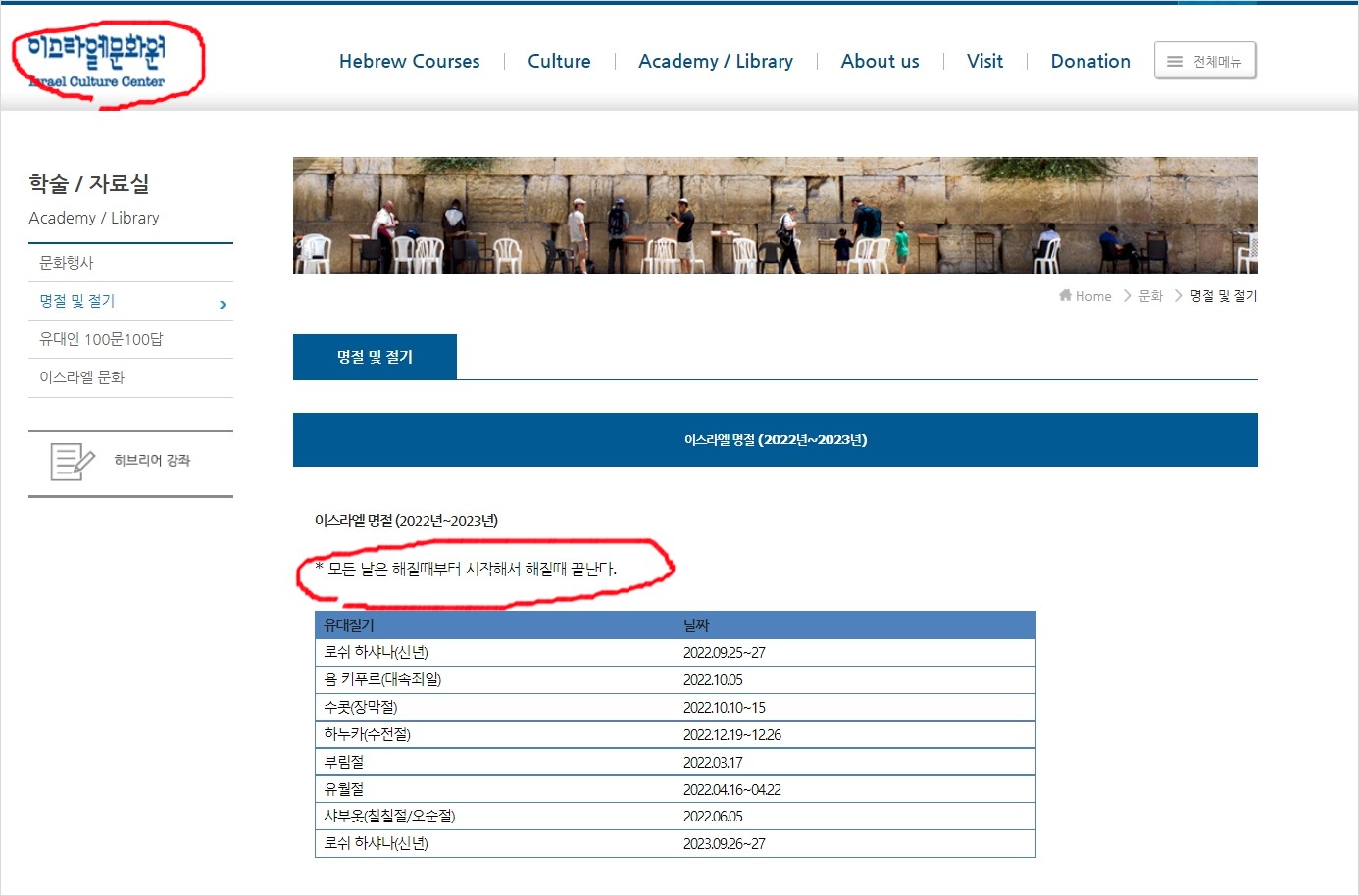The image size is (1359, 896).
Task: Click the 유월절 row
Action: tap(675, 789)
